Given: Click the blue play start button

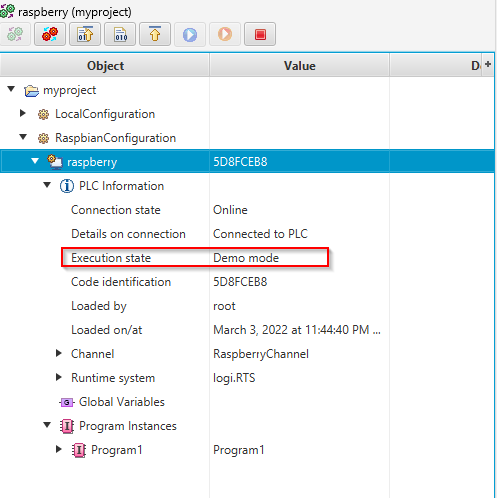Looking at the screenshot, I should pos(190,34).
